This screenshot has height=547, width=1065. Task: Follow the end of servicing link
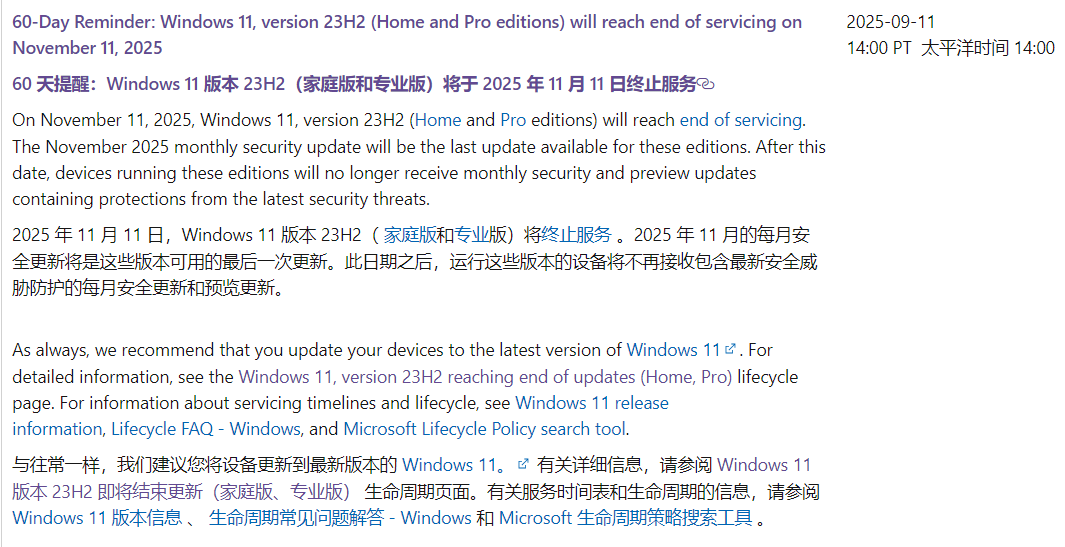(740, 120)
